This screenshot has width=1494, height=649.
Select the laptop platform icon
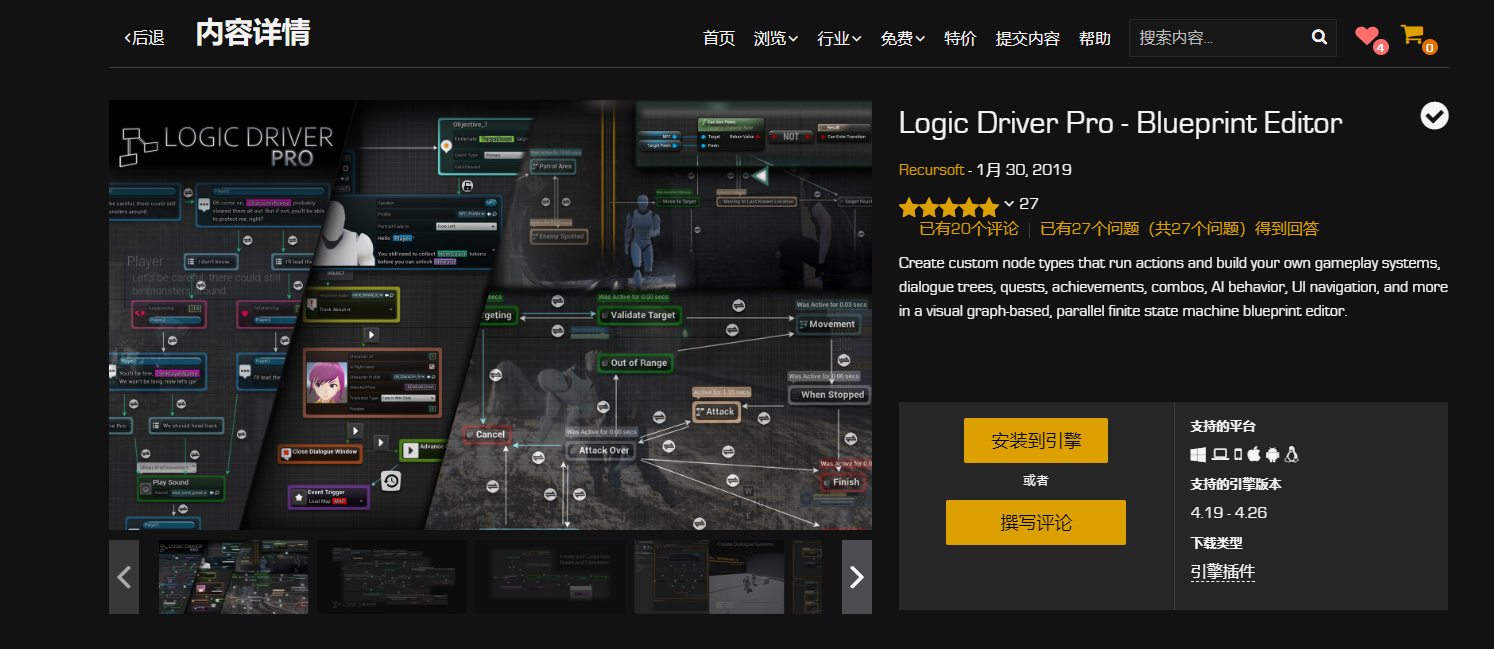click(1222, 455)
